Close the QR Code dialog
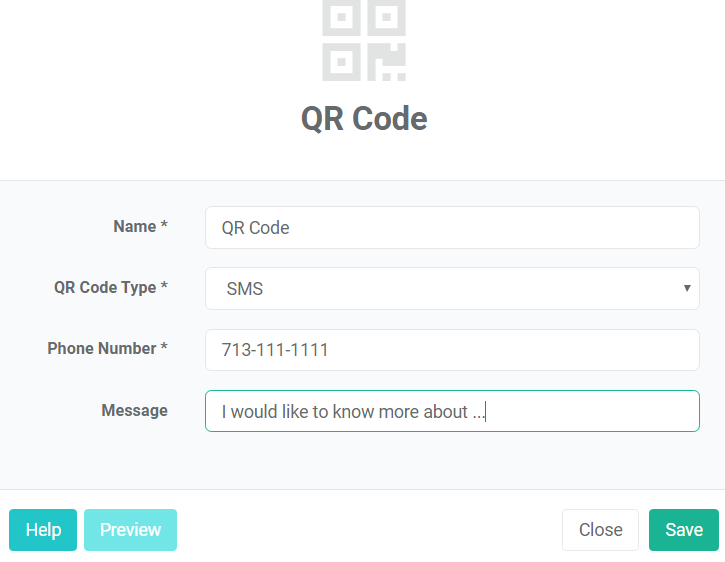This screenshot has width=725, height=562. pos(600,530)
